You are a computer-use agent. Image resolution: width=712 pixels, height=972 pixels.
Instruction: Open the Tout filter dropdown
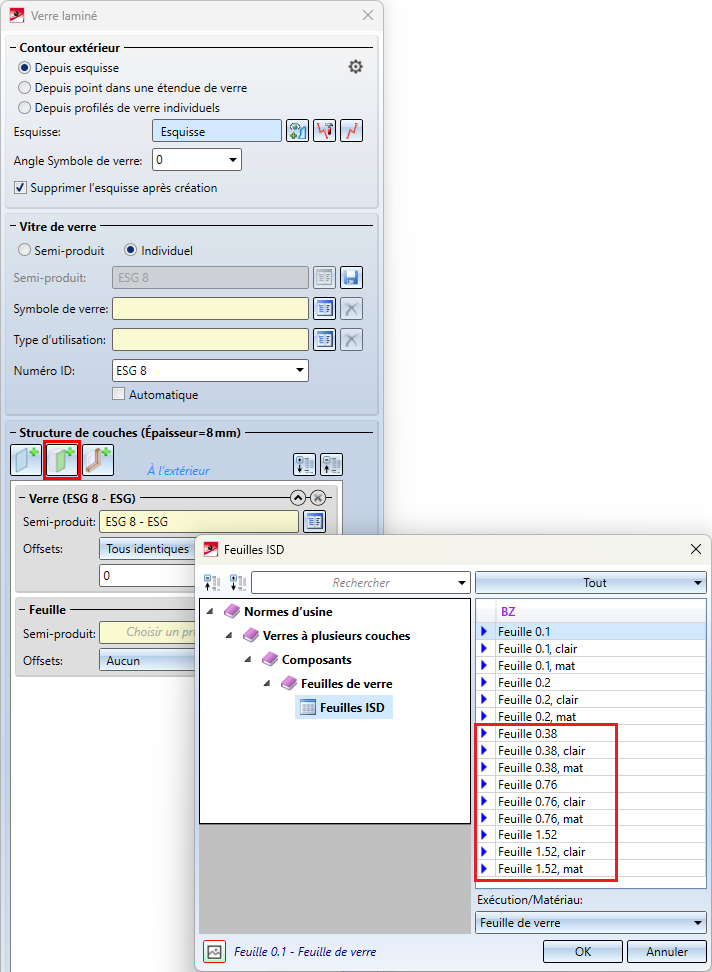point(591,583)
